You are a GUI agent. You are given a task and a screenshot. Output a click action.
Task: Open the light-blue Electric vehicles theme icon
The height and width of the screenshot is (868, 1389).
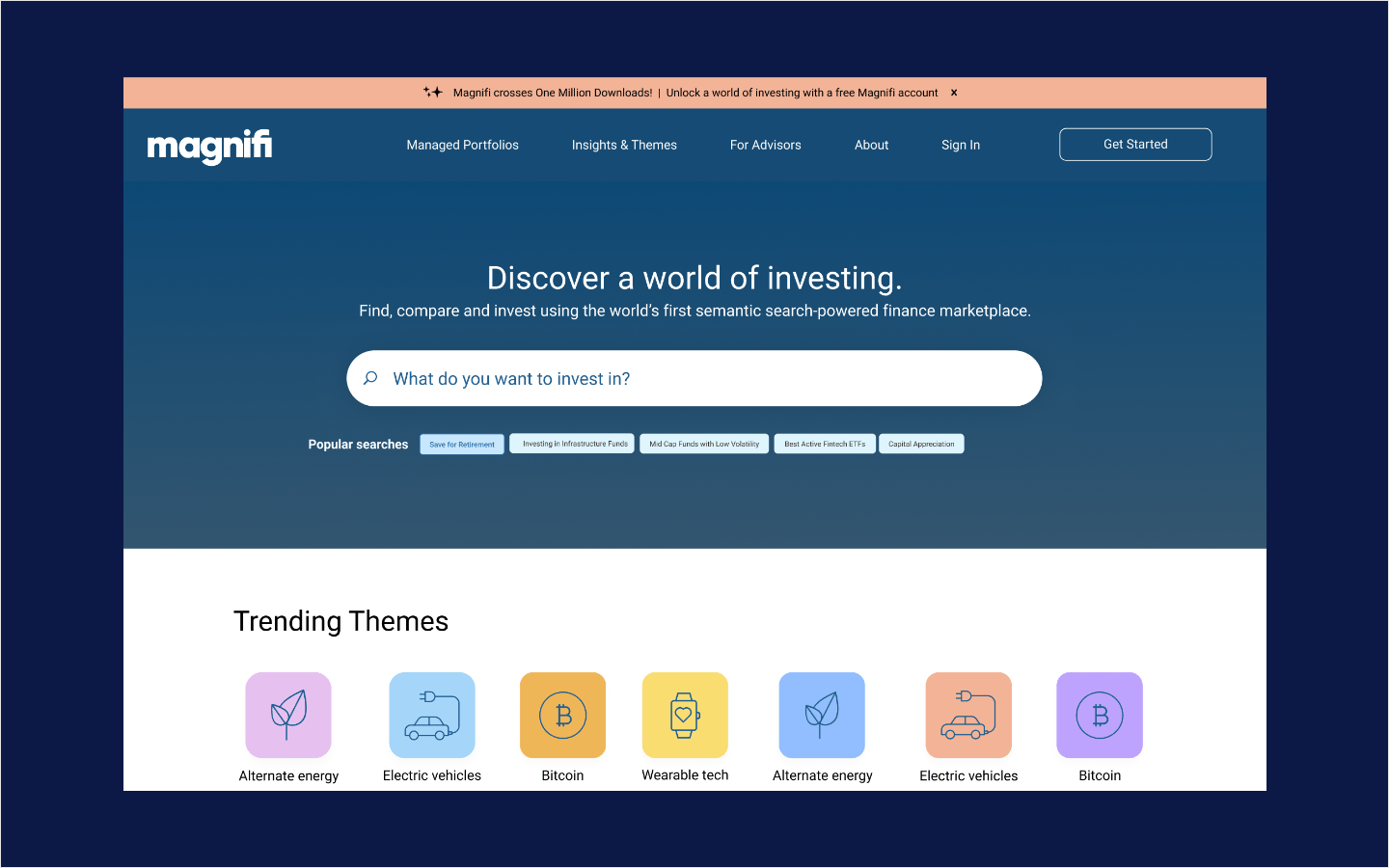(x=432, y=715)
